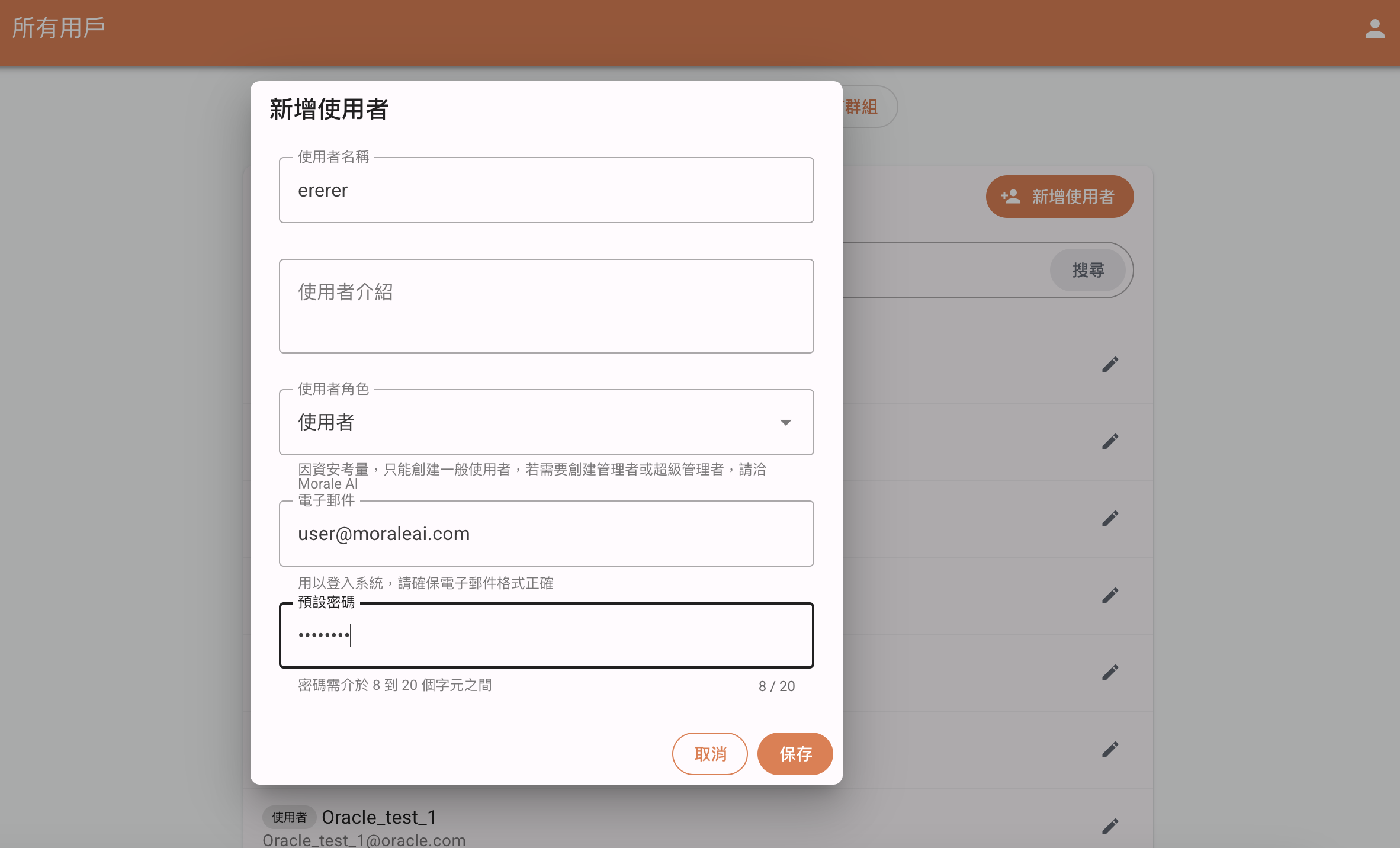
Task: Click the 電子郵件 field with user@moraleai.com
Action: click(x=546, y=534)
